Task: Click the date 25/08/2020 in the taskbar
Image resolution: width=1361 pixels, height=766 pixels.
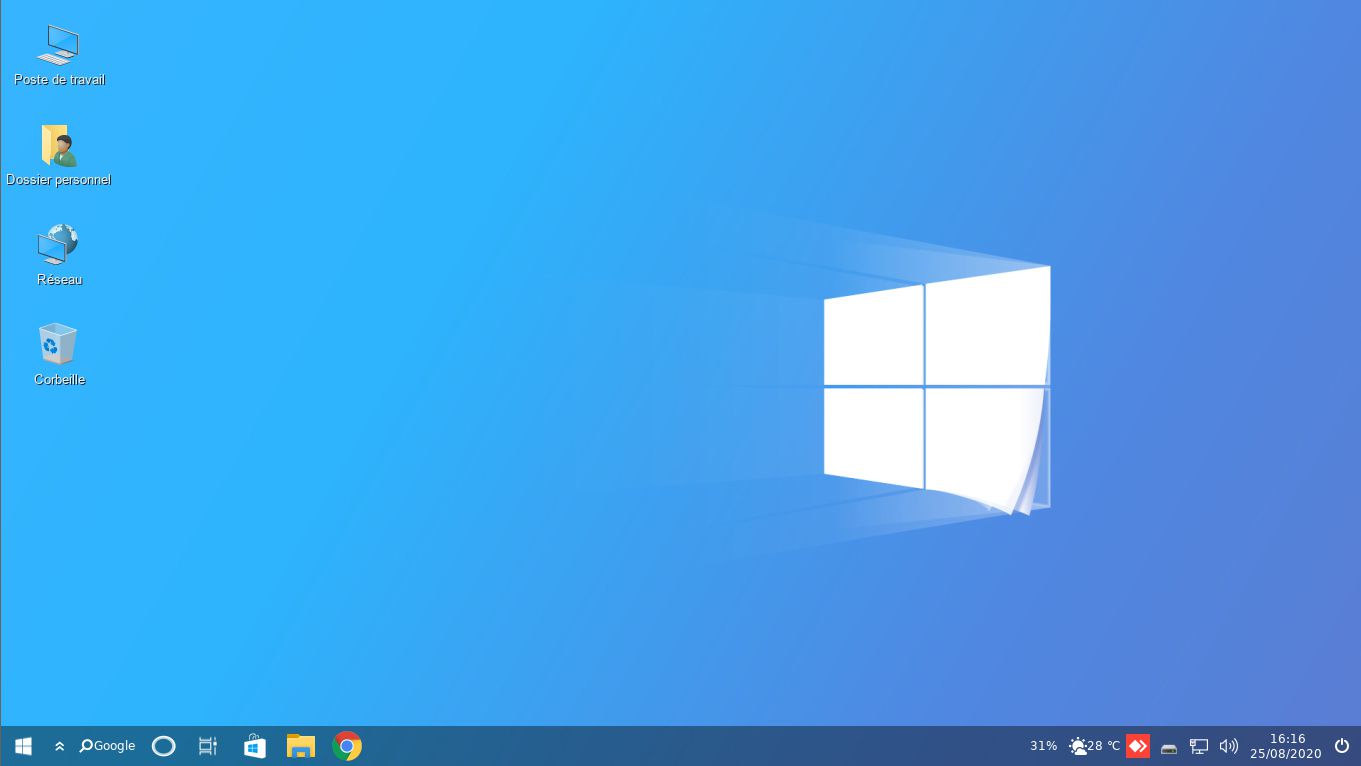Action: click(x=1286, y=754)
